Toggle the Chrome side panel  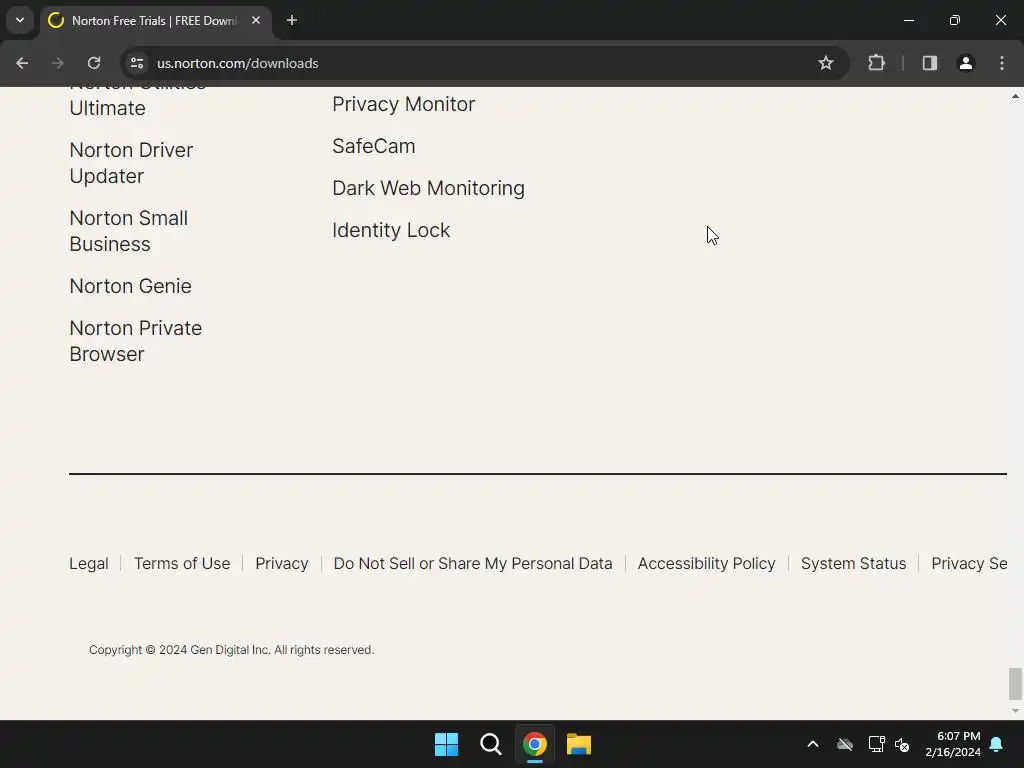click(929, 63)
